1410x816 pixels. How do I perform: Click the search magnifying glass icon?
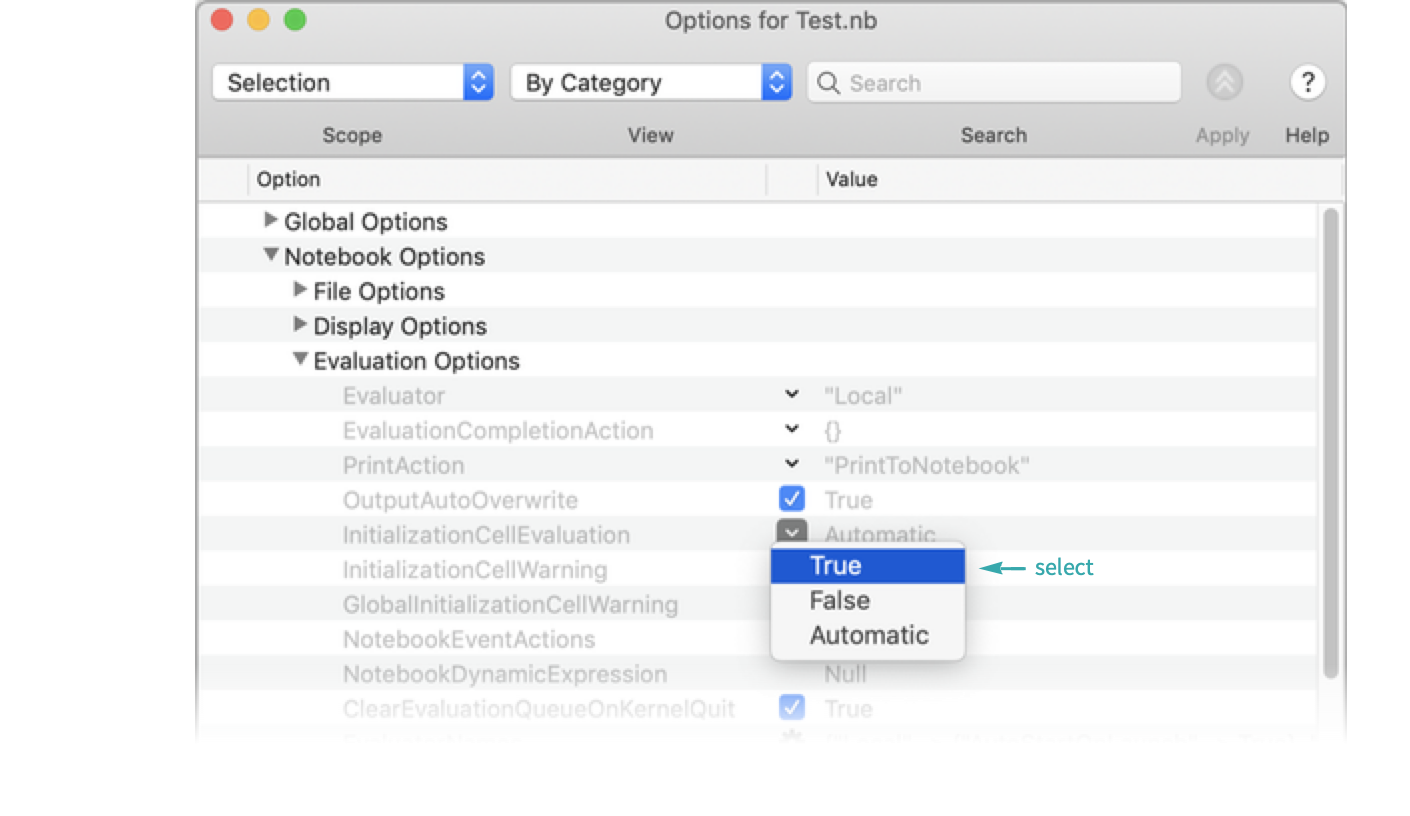829,83
